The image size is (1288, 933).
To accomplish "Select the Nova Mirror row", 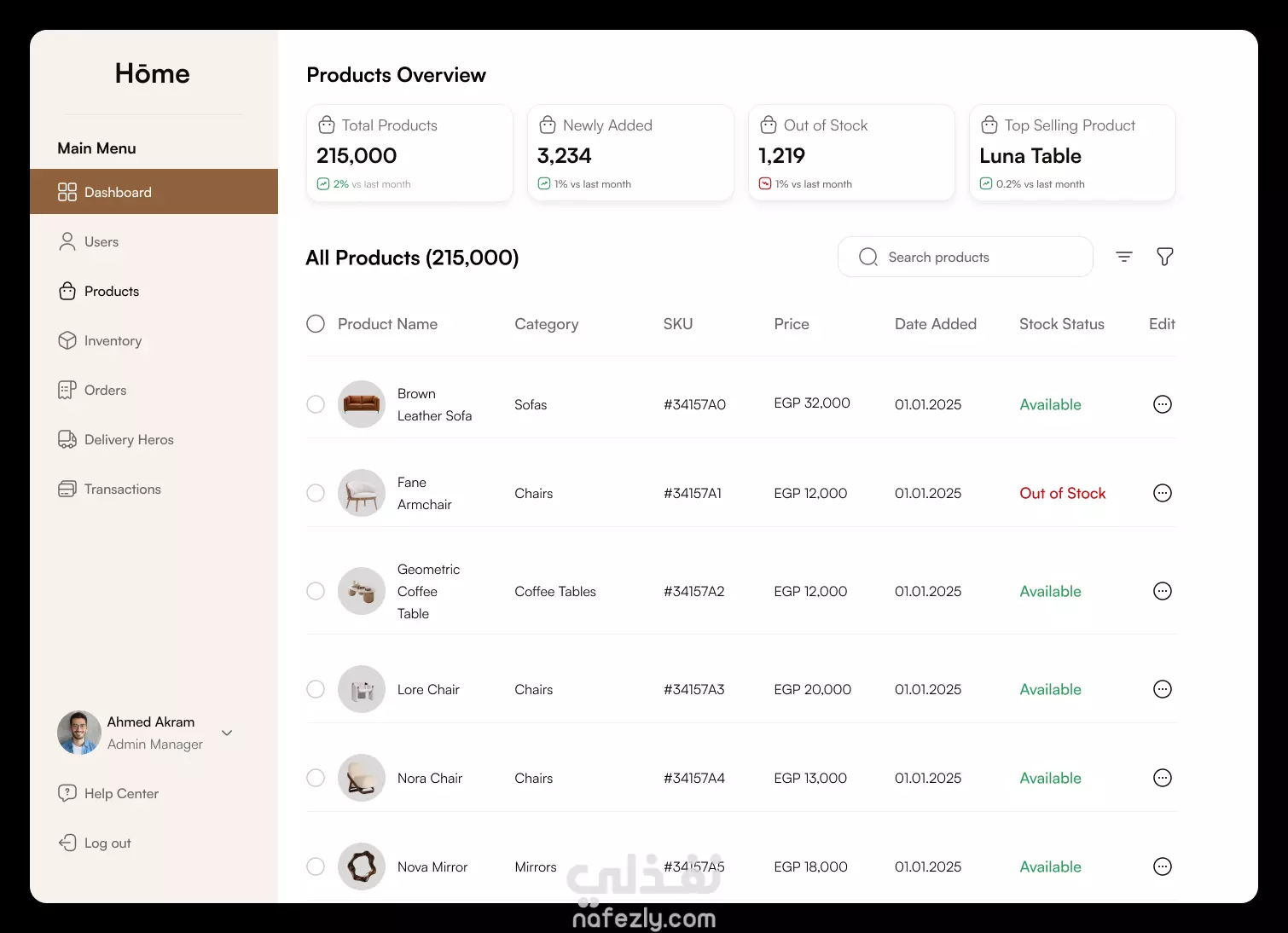I will pyautogui.click(x=316, y=866).
